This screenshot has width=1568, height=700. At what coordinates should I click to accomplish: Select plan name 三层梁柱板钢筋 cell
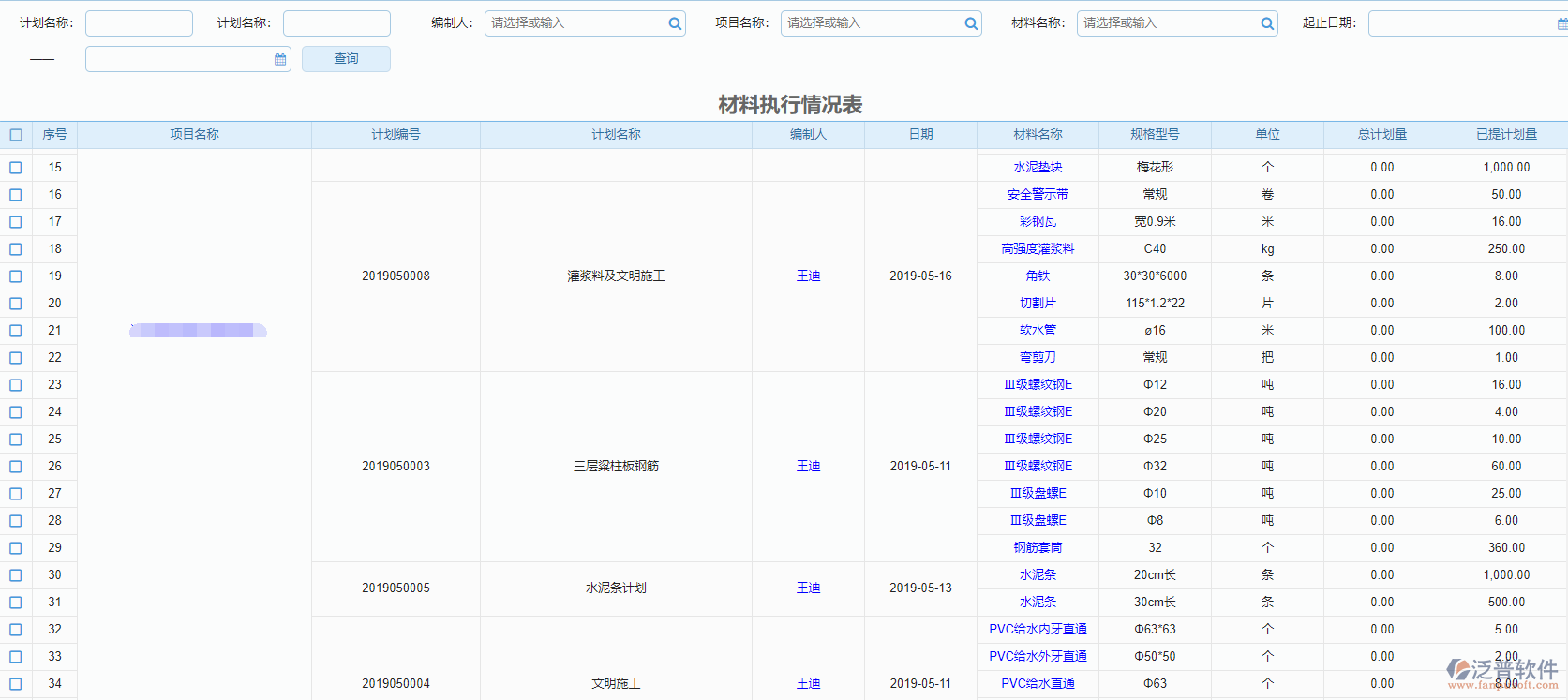tap(616, 467)
